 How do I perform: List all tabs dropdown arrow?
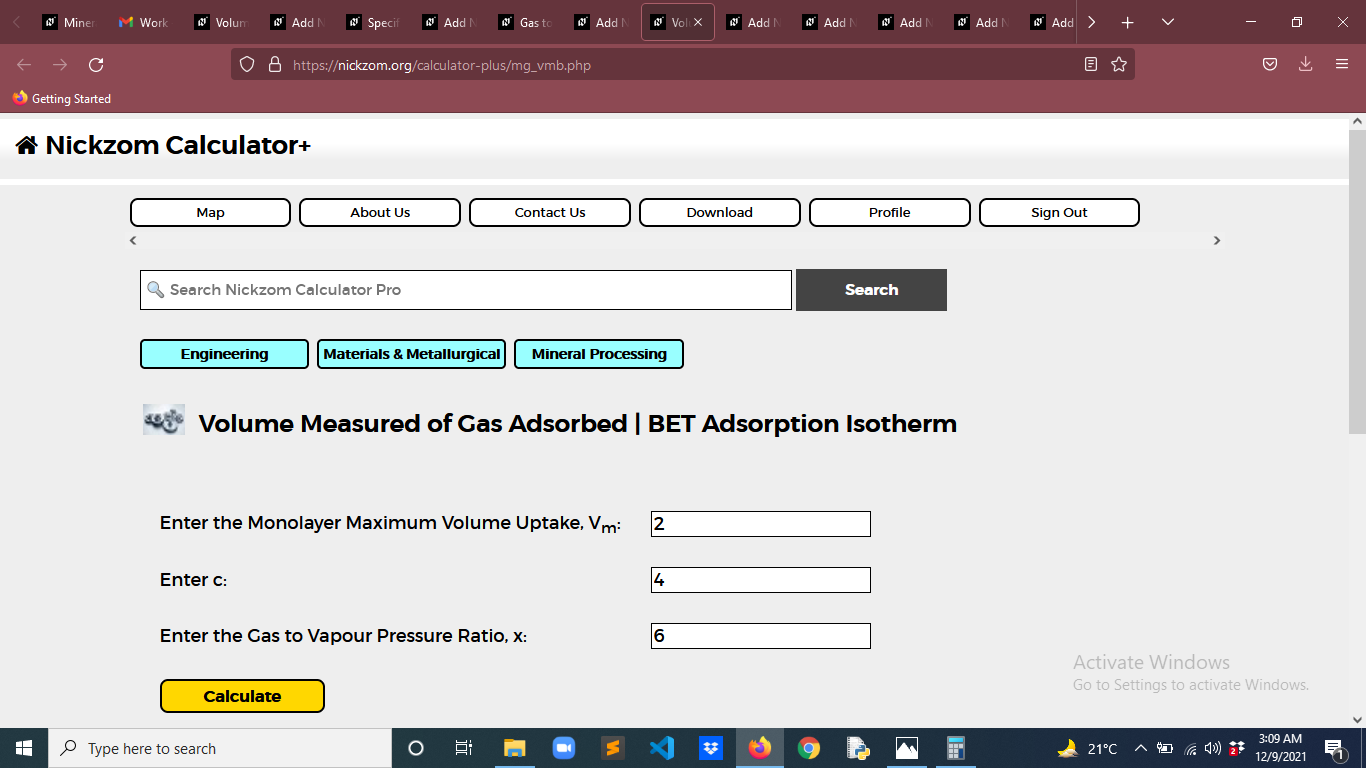click(1167, 22)
